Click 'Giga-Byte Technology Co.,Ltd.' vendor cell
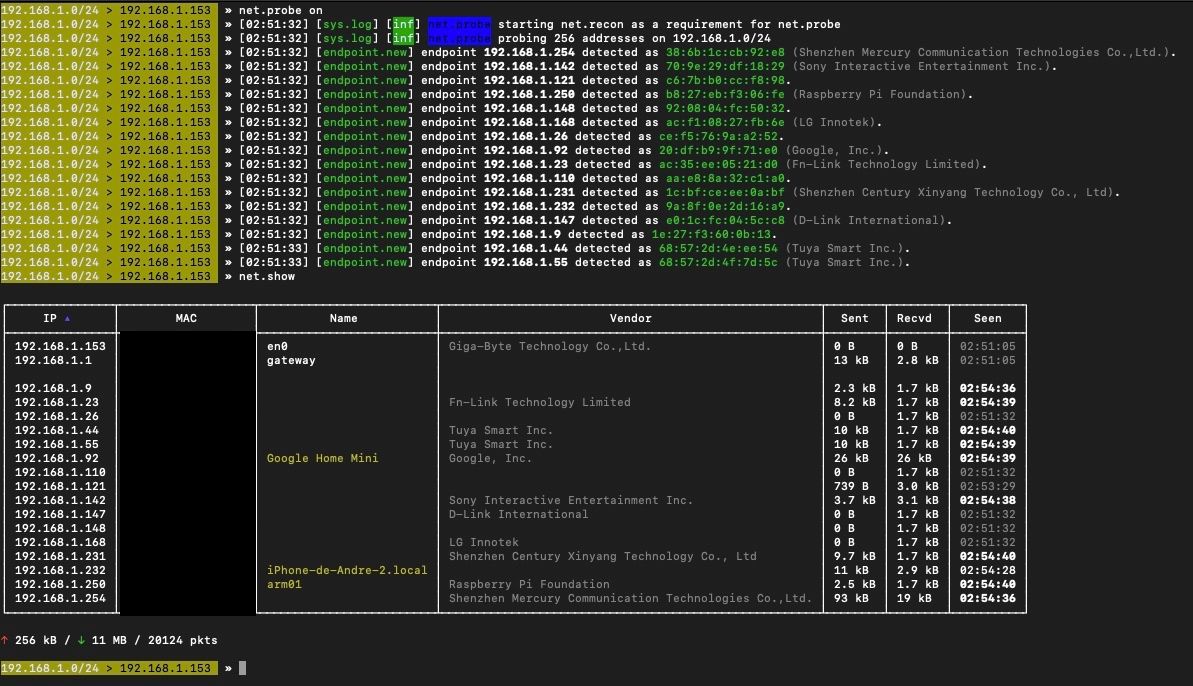Viewport: 1193px width, 686px height. (x=550, y=347)
